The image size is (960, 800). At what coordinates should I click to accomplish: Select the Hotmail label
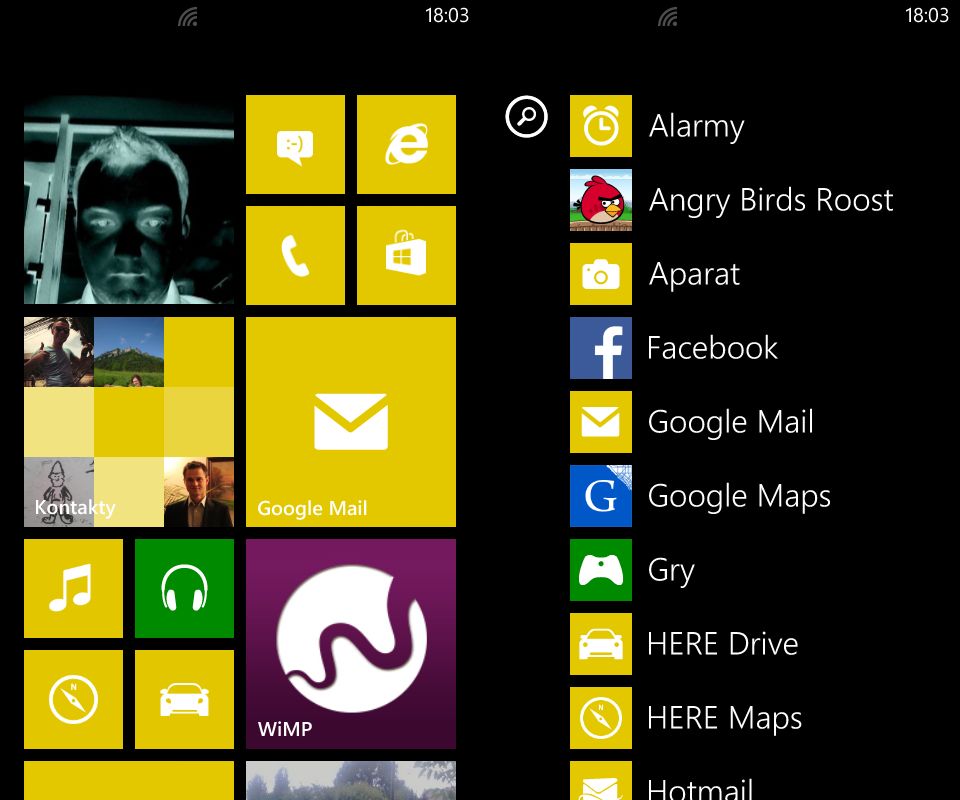tap(700, 789)
